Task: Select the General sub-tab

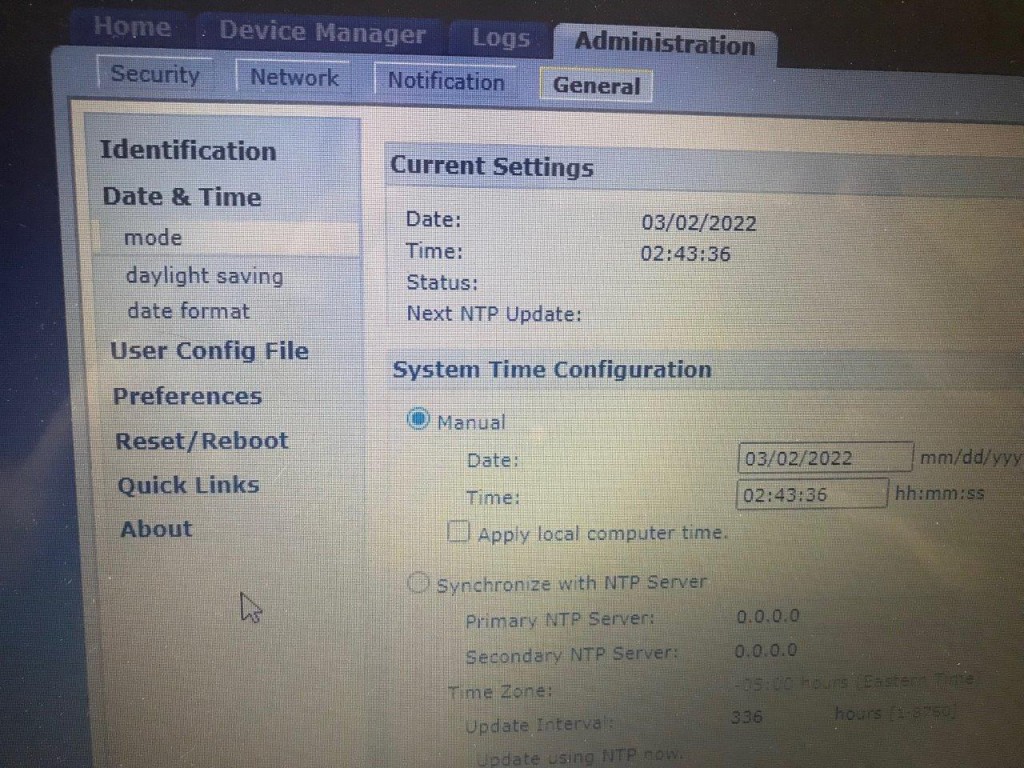Action: [x=596, y=86]
